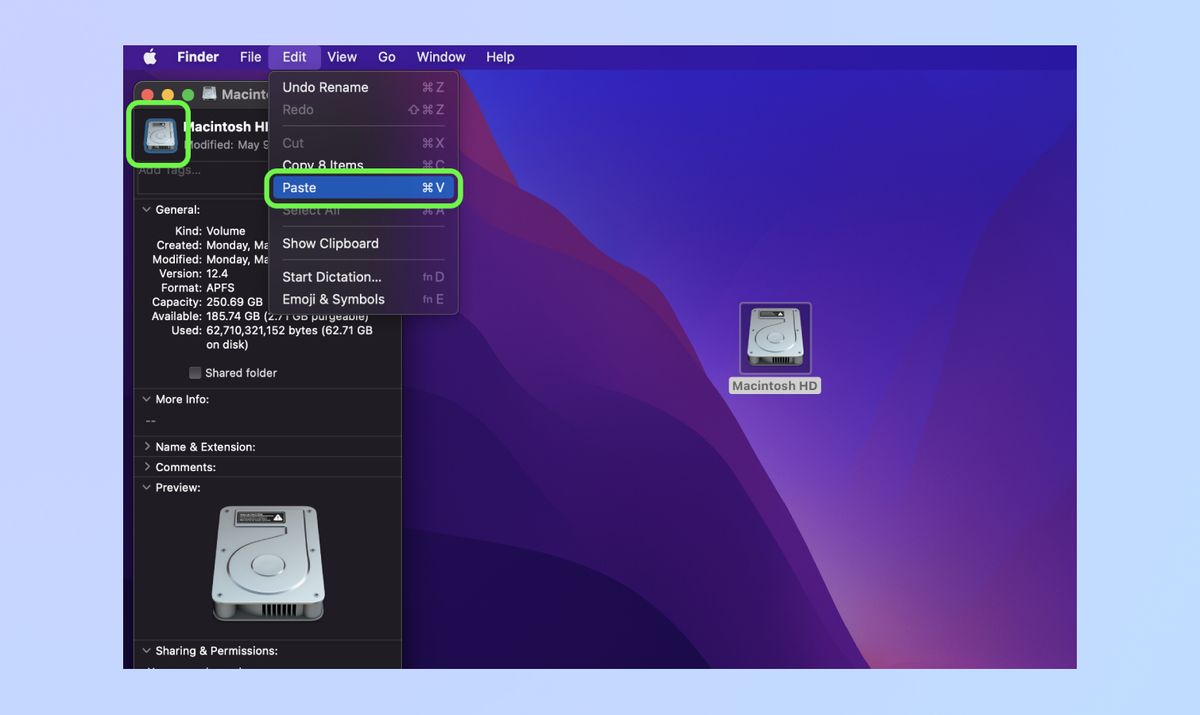Expand the Sharing & Permissions section

[x=146, y=651]
